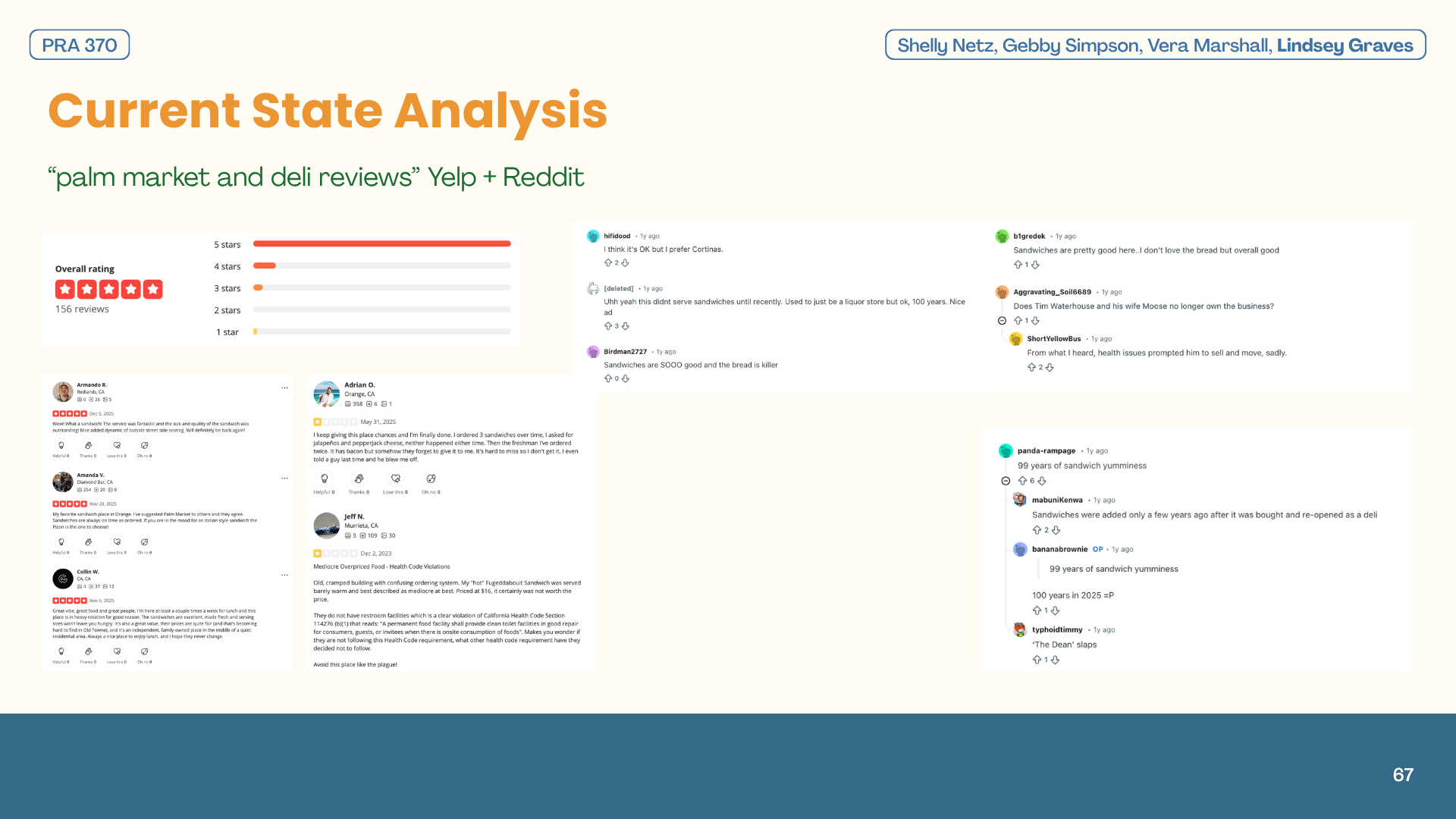Image resolution: width=1456 pixels, height=819 pixels.
Task: Click bananabrownie's OP badge
Action: tap(1098, 549)
